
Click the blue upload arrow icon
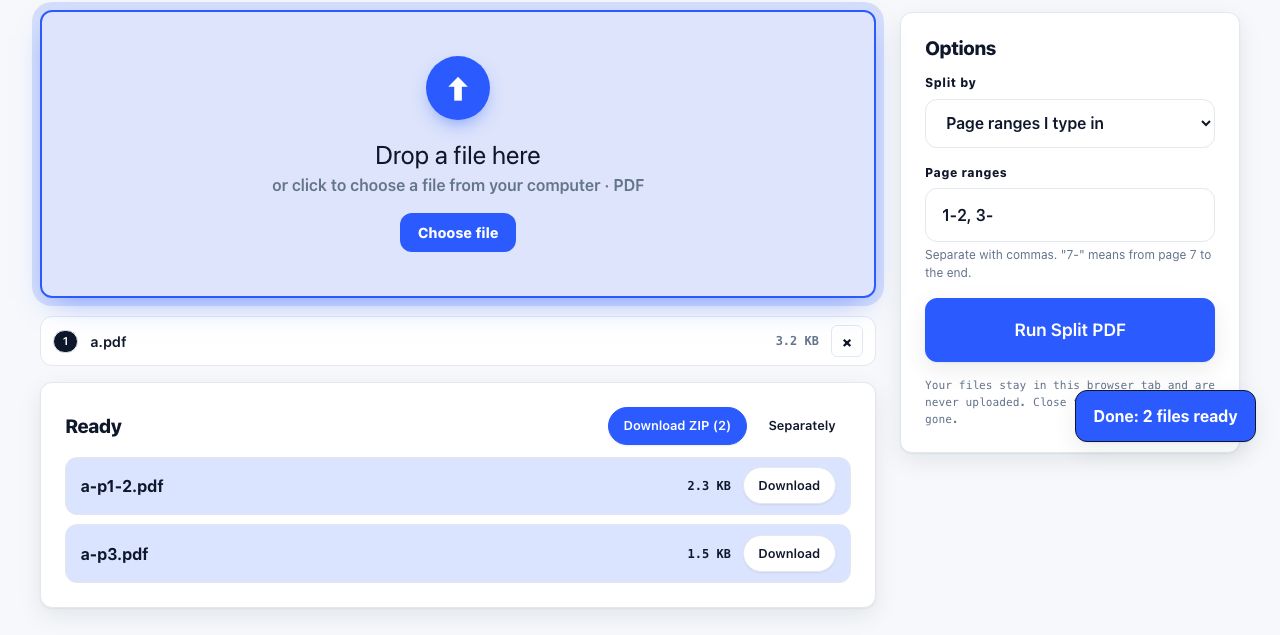coord(458,88)
